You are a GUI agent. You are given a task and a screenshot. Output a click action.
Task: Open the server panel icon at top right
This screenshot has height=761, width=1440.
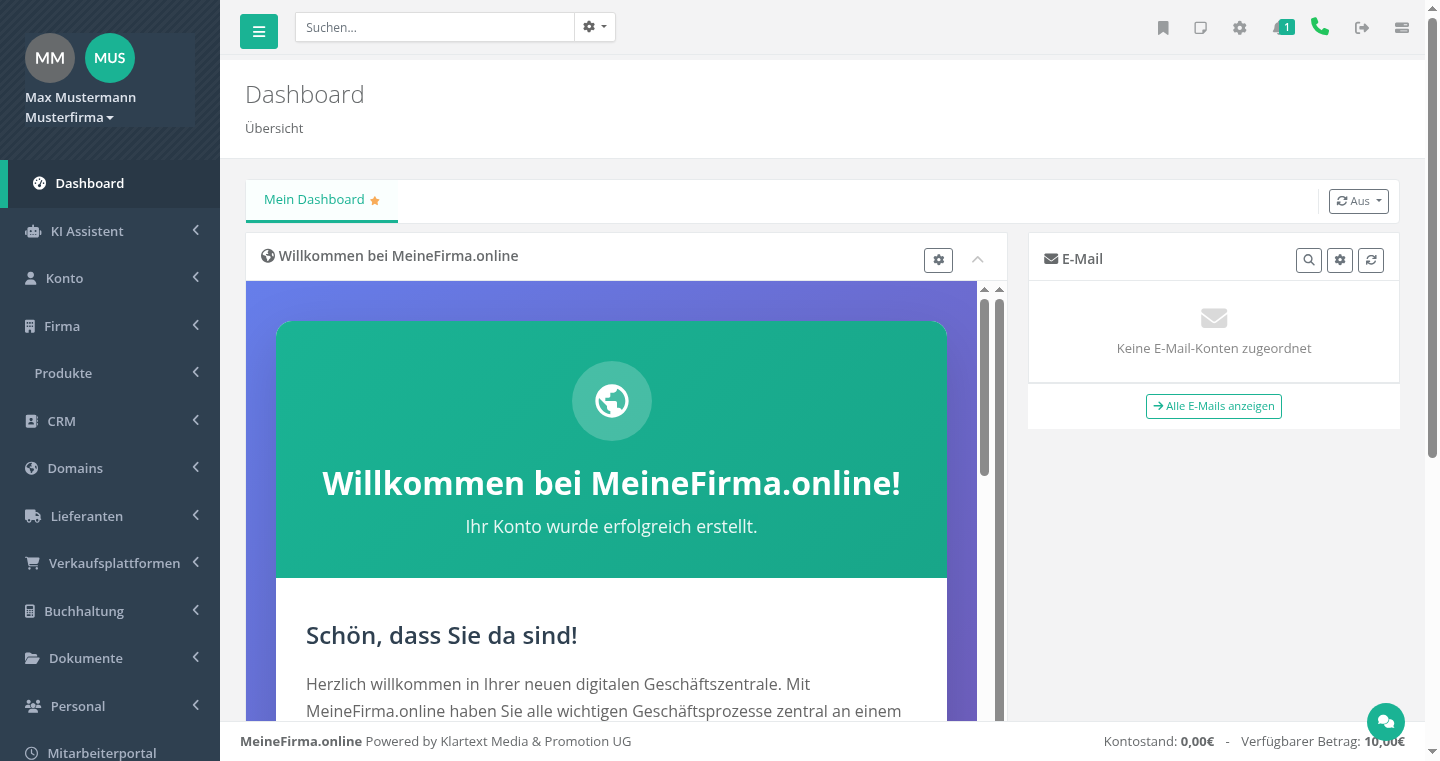click(1402, 28)
